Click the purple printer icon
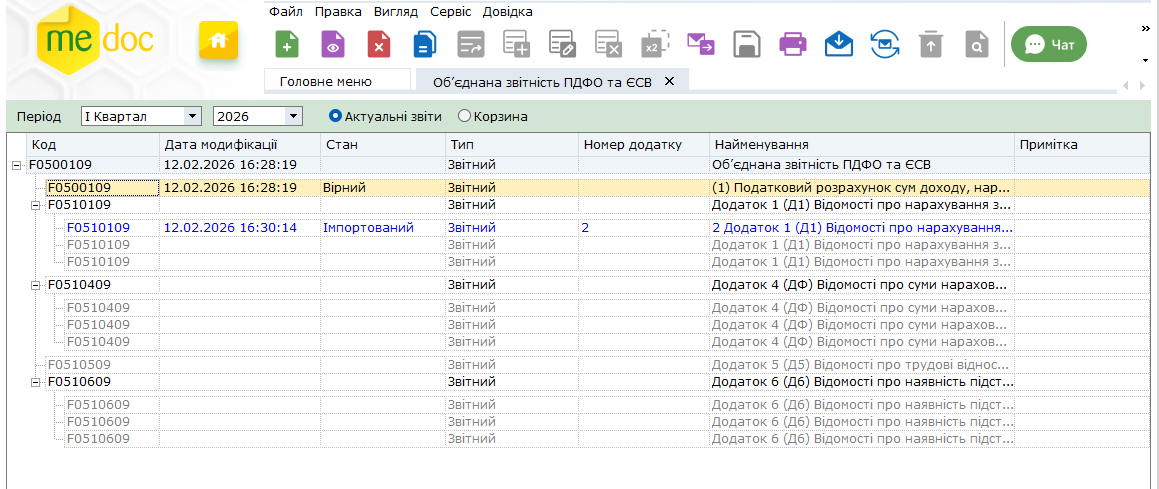The image size is (1159, 489). (792, 45)
